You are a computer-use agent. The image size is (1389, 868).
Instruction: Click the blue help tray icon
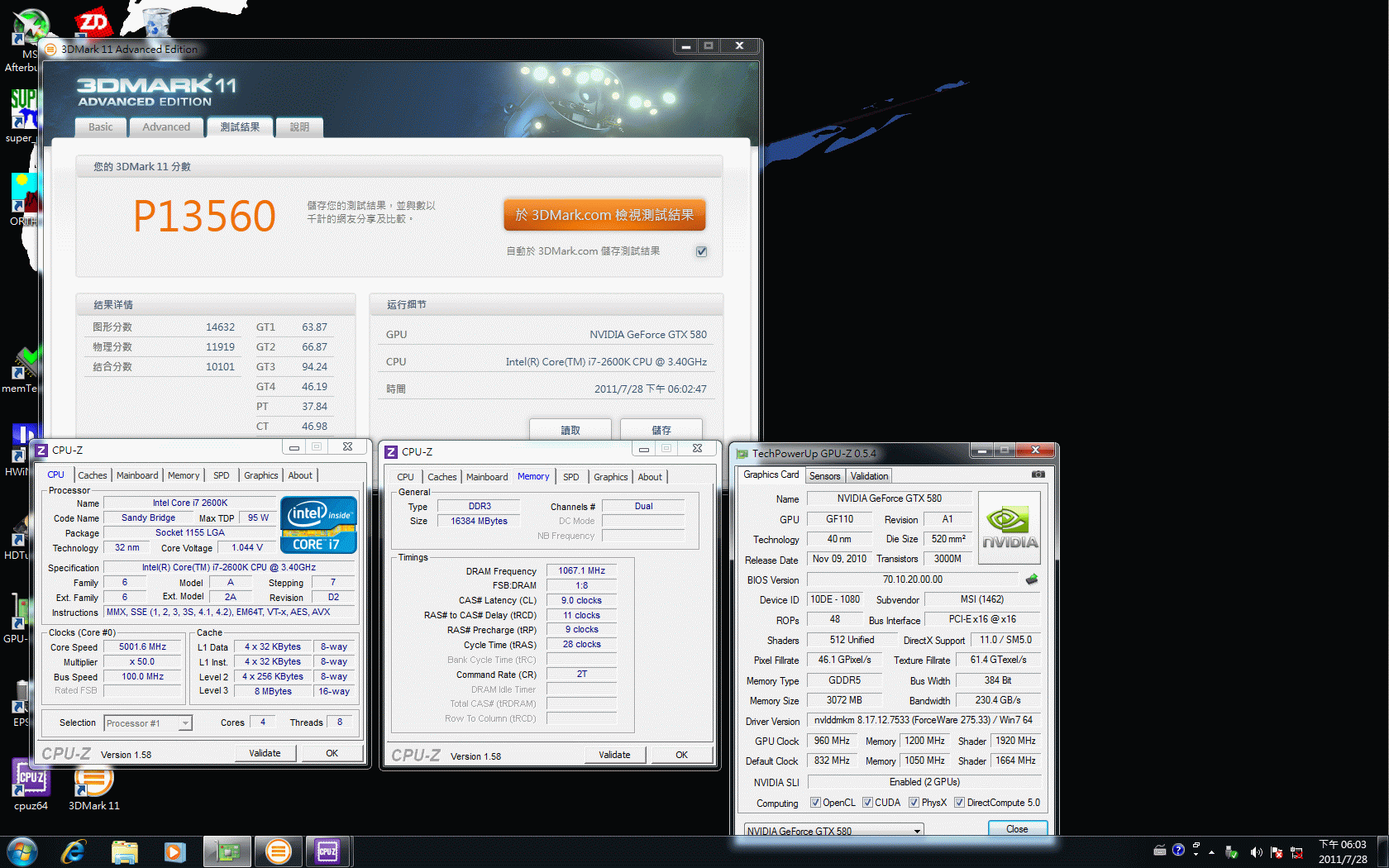point(1178,849)
